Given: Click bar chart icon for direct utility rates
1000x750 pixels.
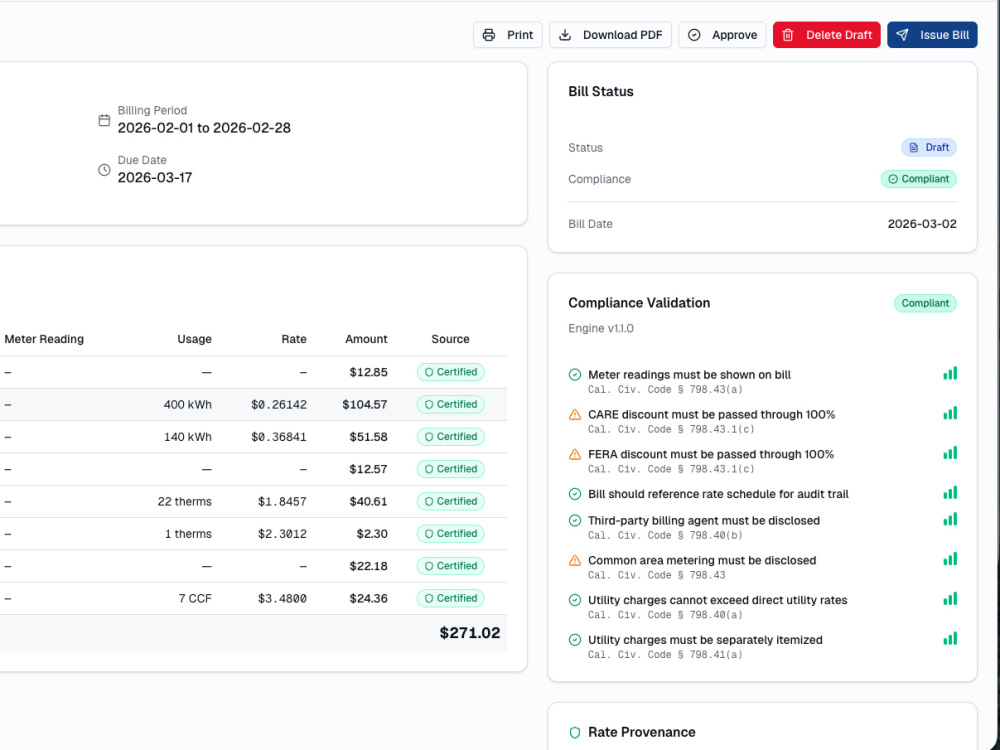Looking at the screenshot, I should (950, 599).
